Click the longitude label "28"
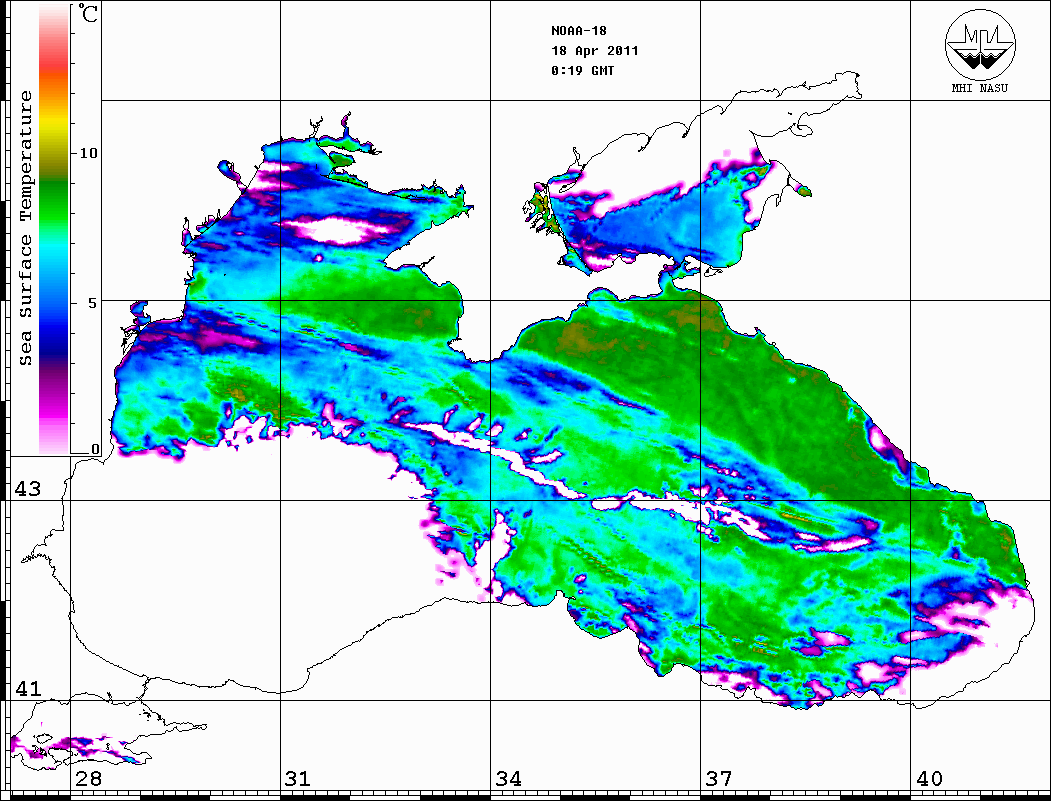Screen dimensions: 1051x801 point(88,778)
